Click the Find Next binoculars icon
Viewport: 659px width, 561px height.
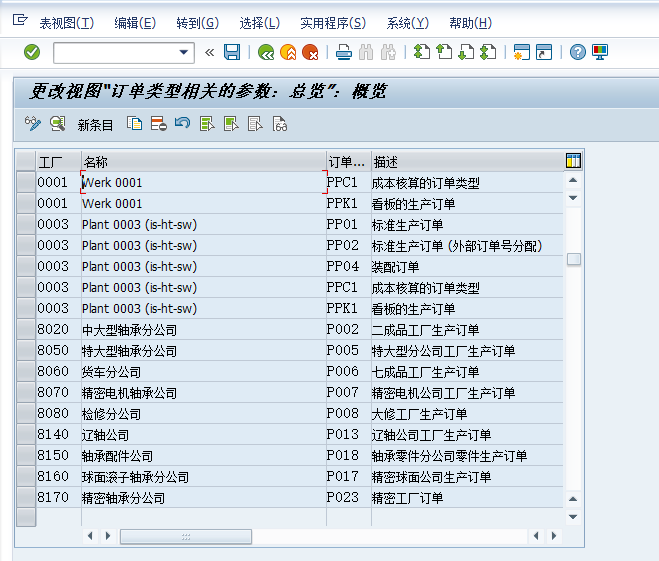click(388, 52)
